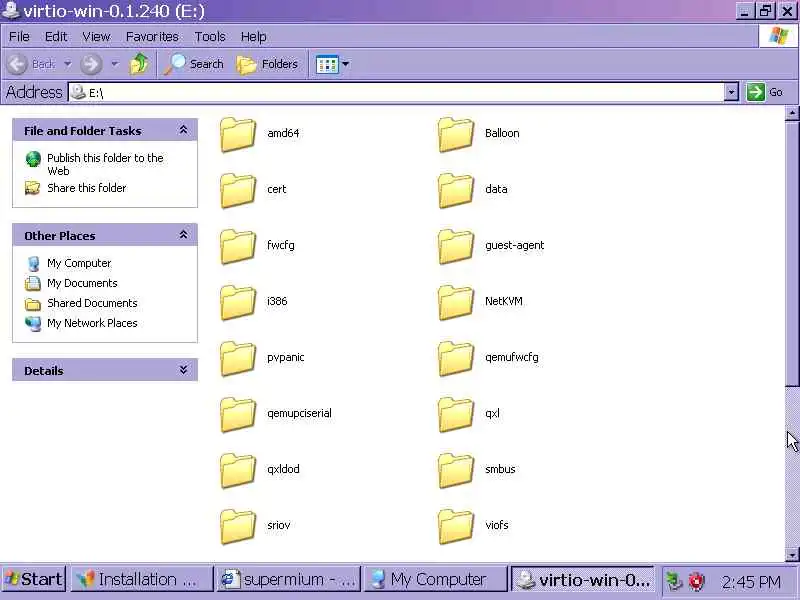Open the Views dropdown arrow

click(345, 64)
